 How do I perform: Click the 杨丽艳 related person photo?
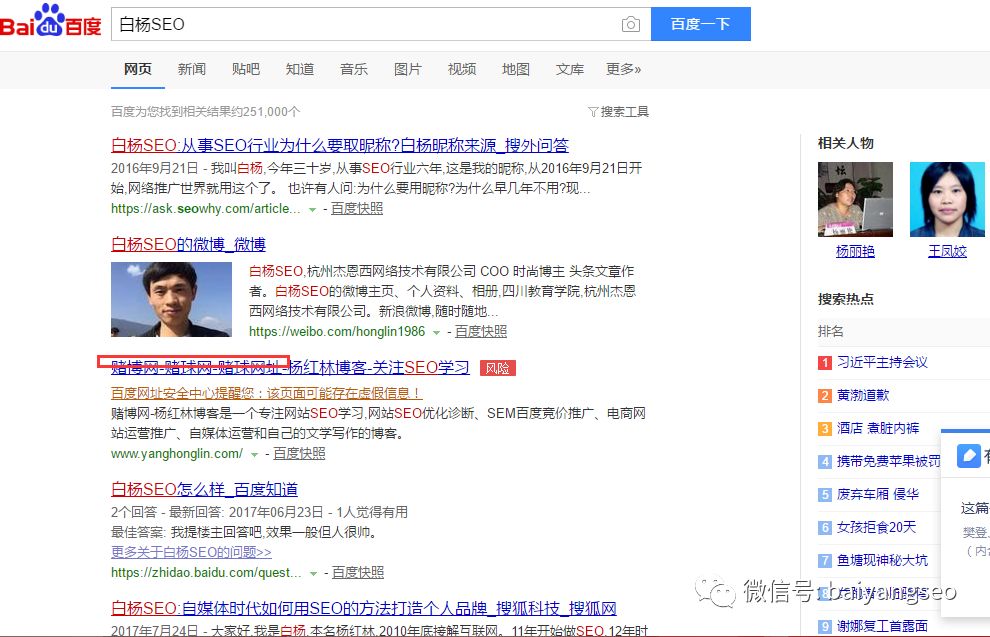click(855, 199)
